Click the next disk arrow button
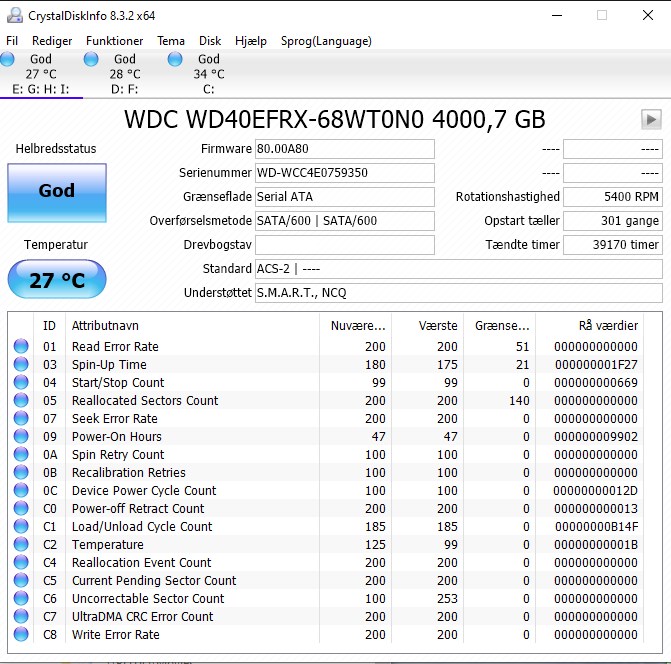Viewport: 671px width, 664px height. [x=651, y=119]
